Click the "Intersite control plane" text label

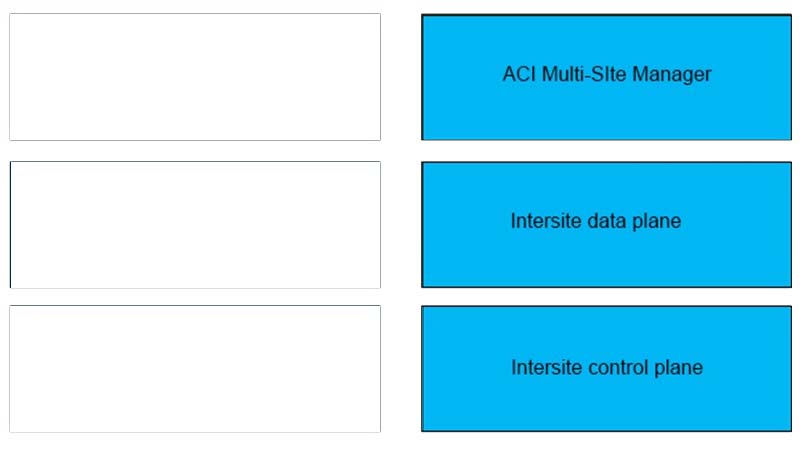pyautogui.click(x=607, y=367)
